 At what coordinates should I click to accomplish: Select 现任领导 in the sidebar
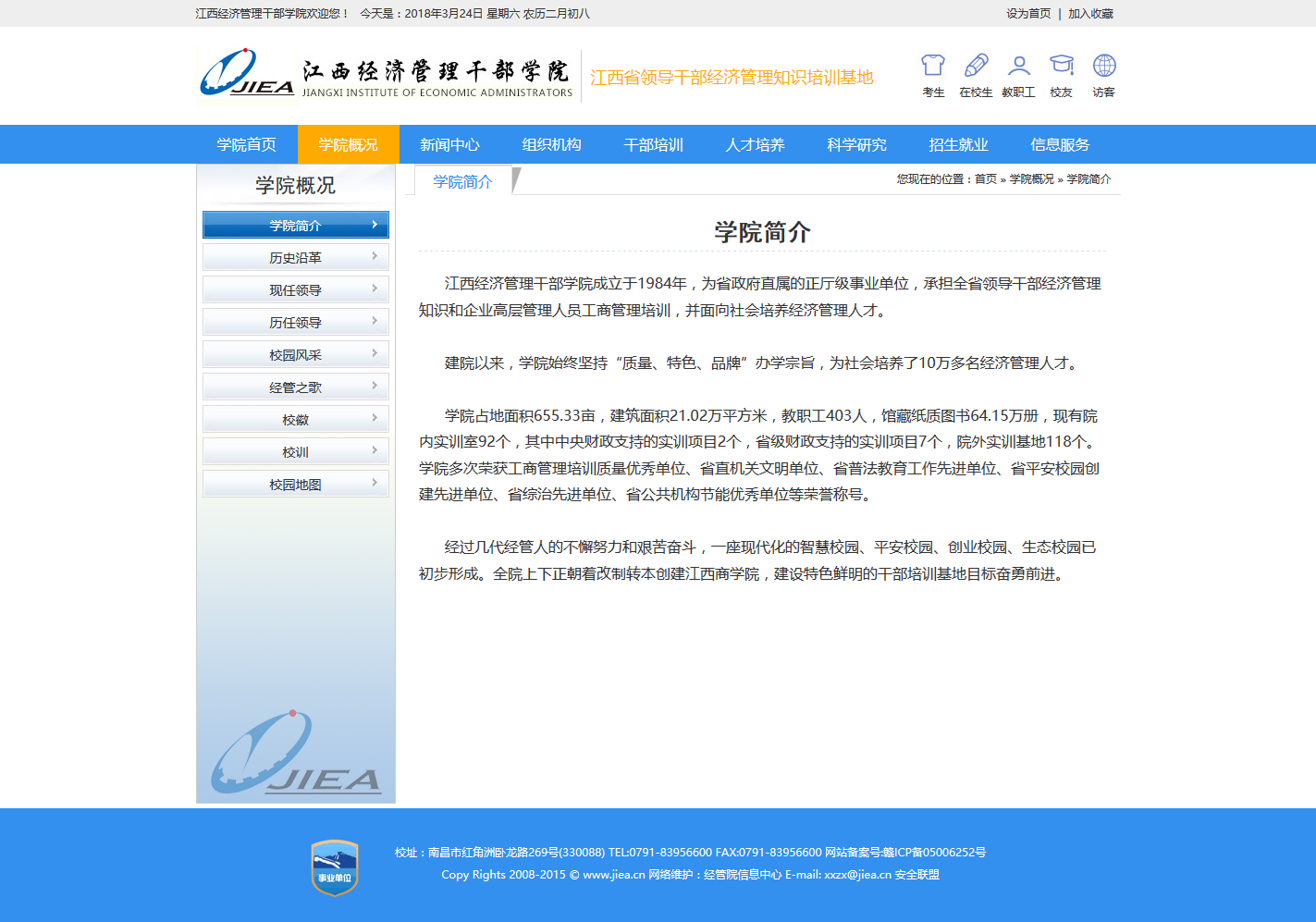click(296, 289)
